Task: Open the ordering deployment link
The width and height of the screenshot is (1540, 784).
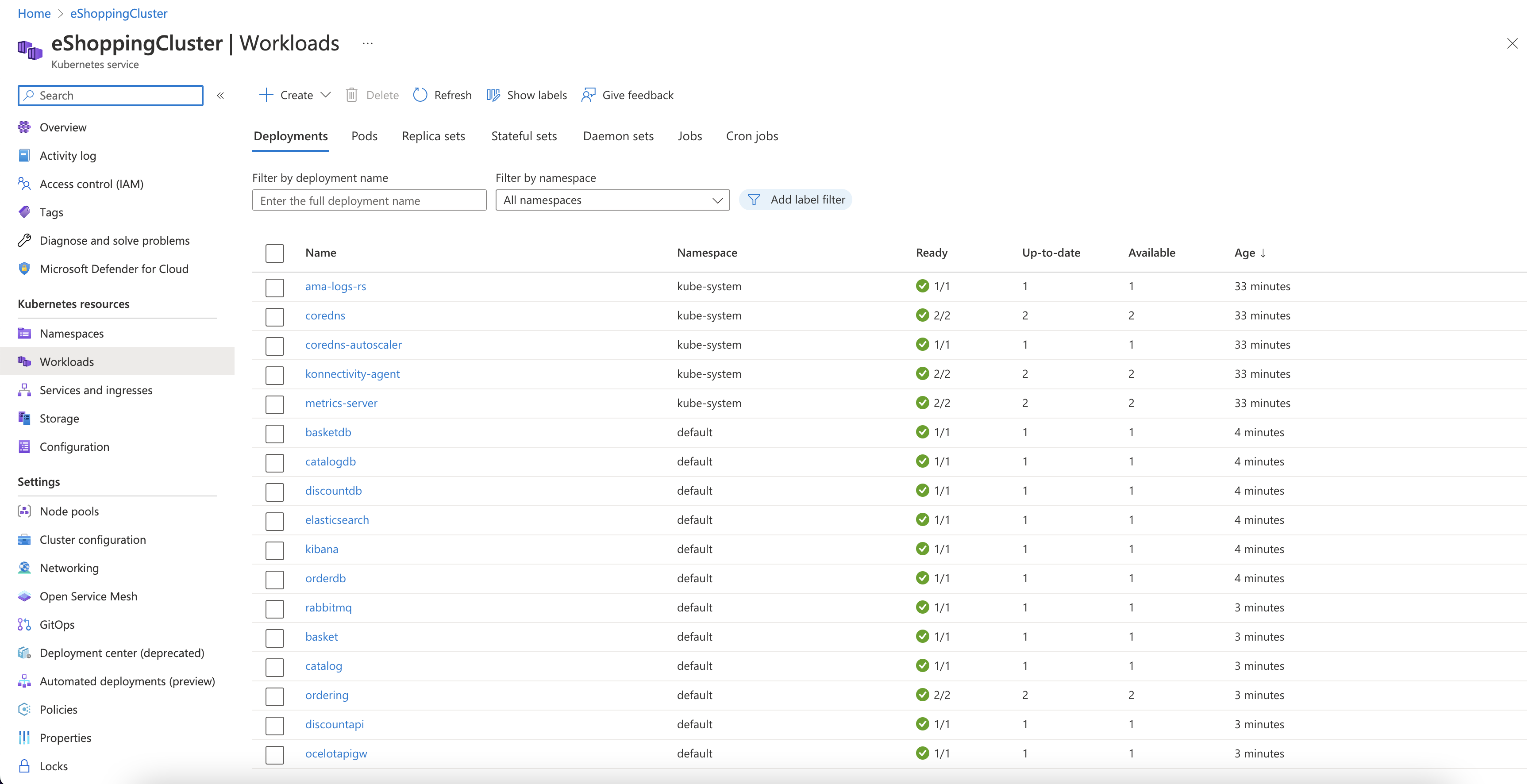Action: pyautogui.click(x=327, y=695)
